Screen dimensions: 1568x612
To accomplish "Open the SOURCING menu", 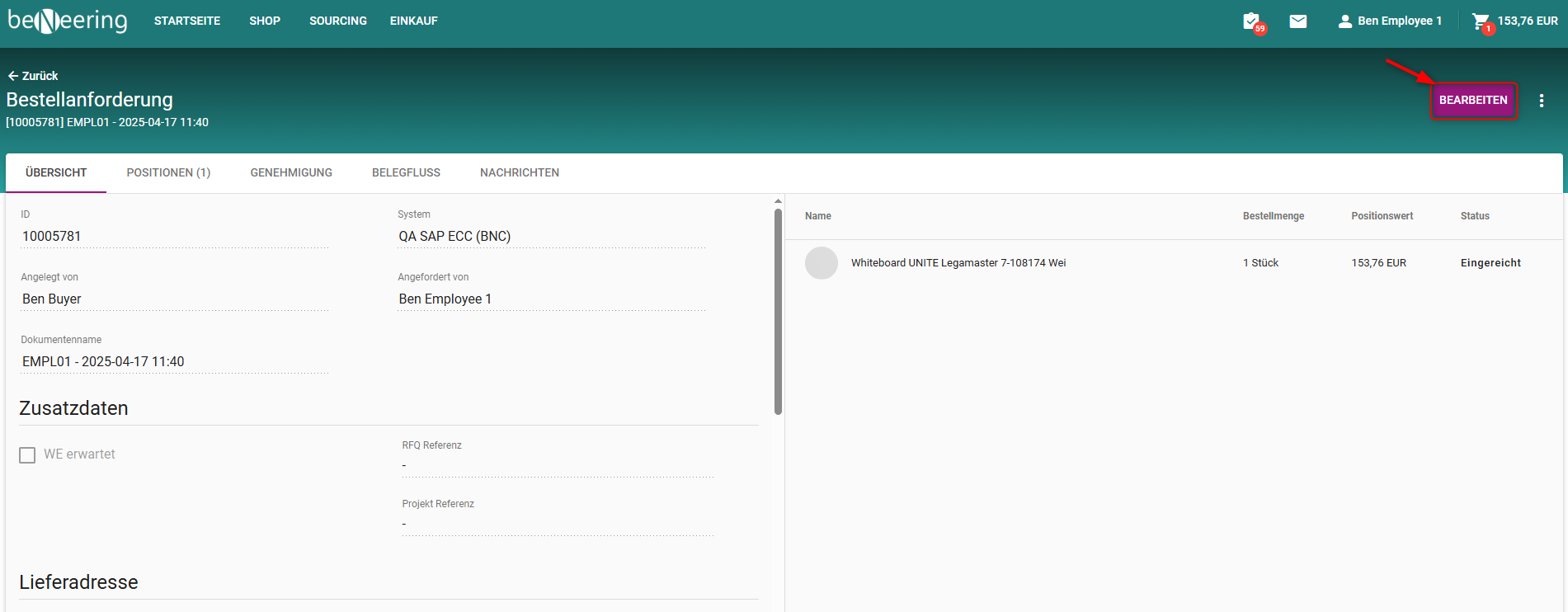I will click(x=337, y=21).
